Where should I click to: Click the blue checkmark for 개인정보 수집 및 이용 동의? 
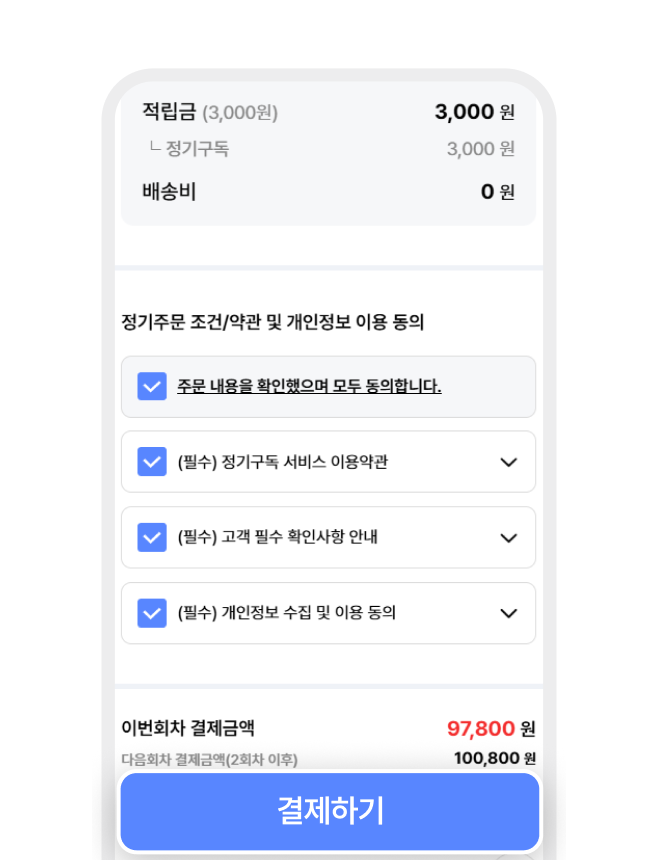pos(151,613)
